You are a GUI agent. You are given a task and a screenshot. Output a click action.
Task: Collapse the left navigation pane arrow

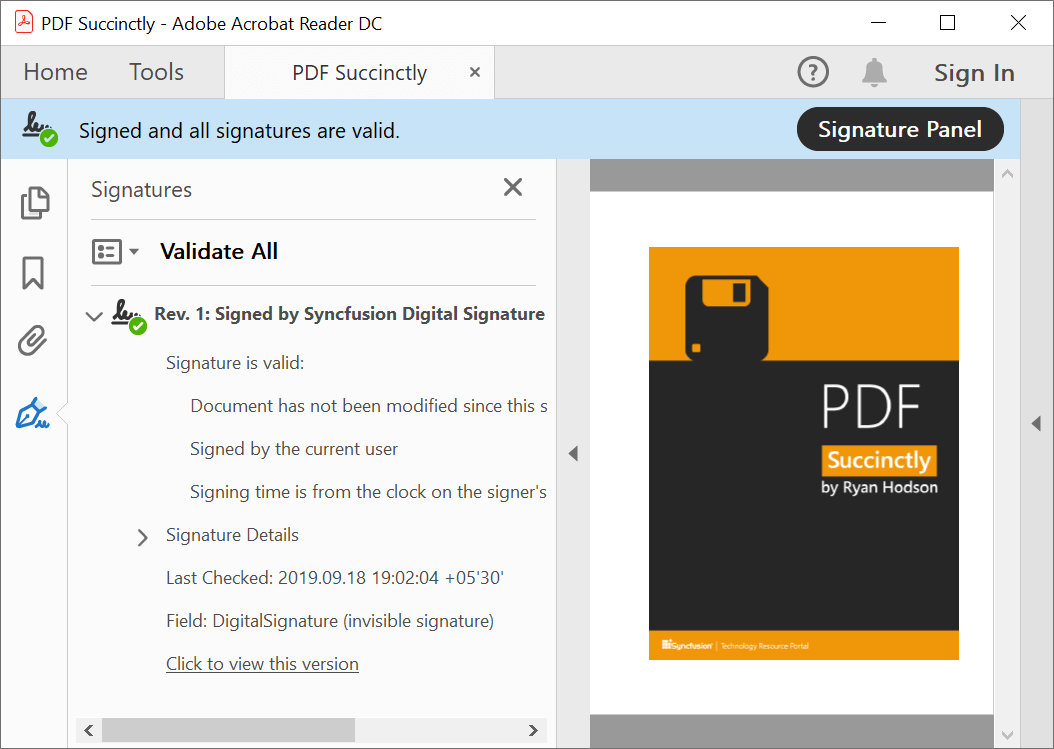573,453
